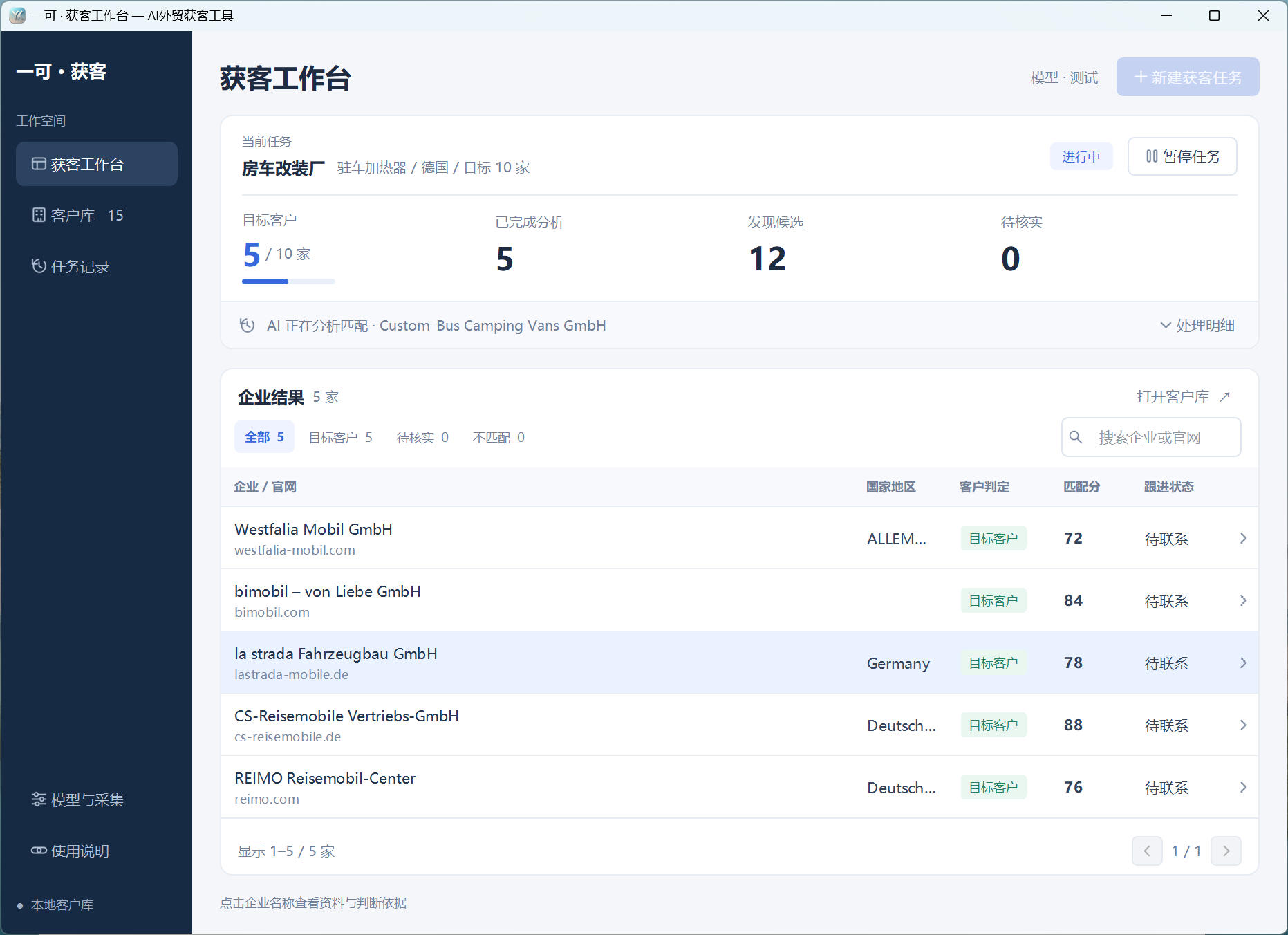Open bimobil – von Liebe GmbH row chevron
Screen dimensions: 1288x935
tap(1243, 600)
